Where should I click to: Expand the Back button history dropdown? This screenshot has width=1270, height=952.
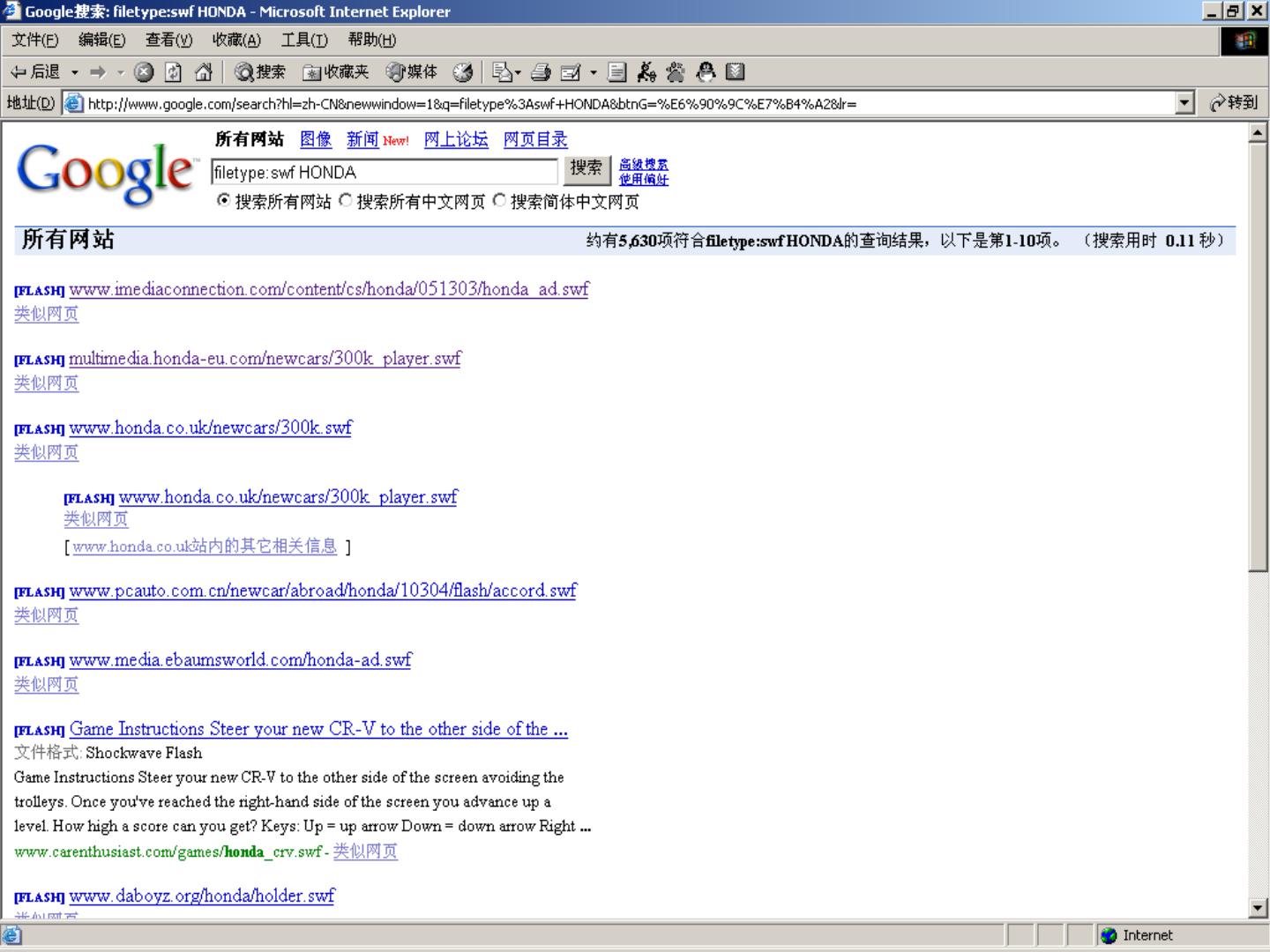(75, 72)
